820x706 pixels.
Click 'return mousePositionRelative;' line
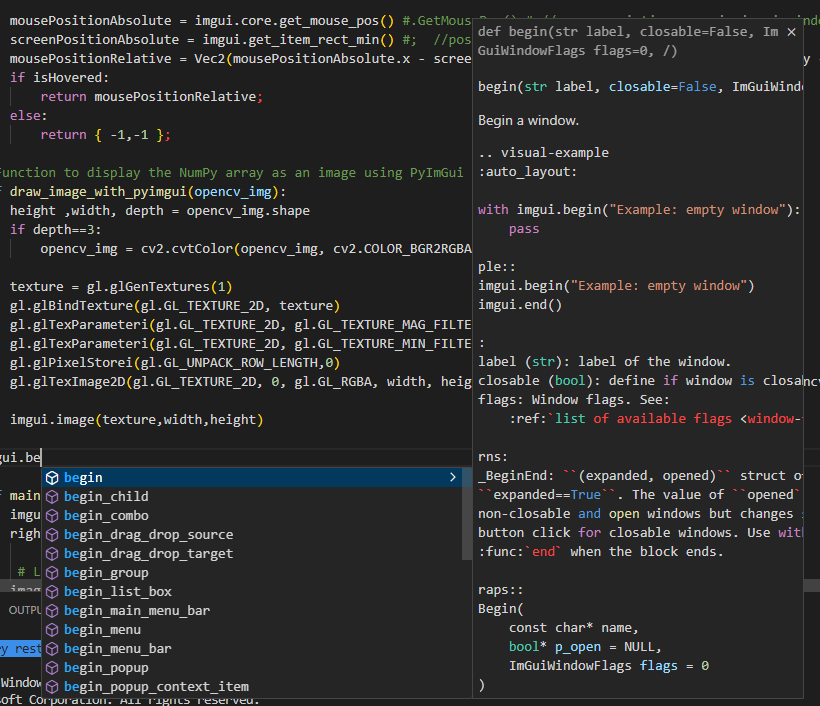coord(152,97)
